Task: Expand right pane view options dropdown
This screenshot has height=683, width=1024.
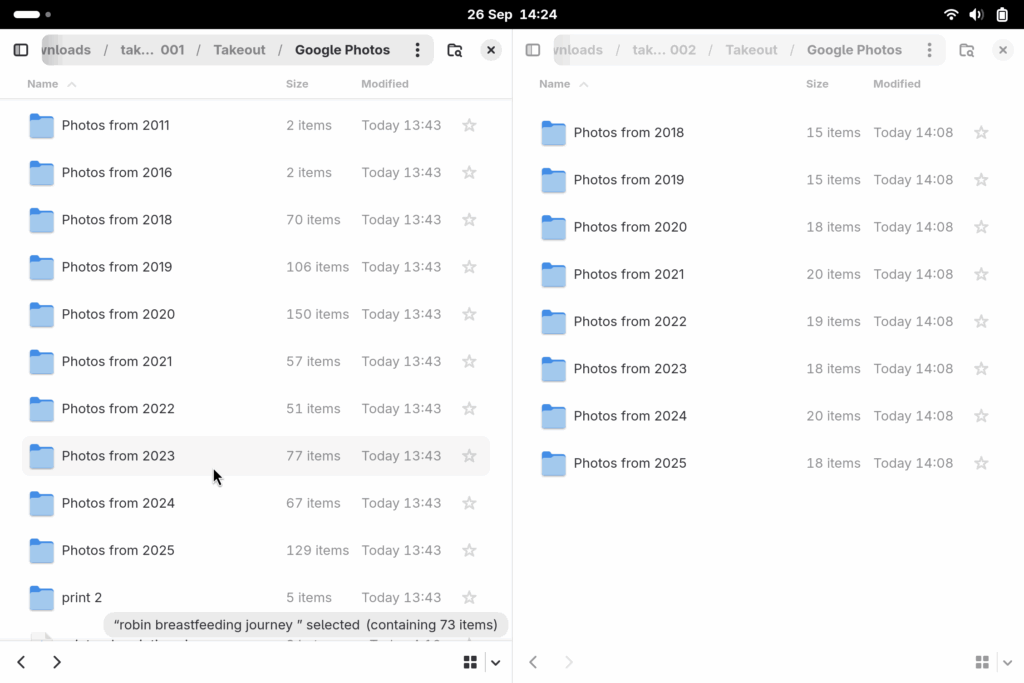Action: [x=1006, y=662]
